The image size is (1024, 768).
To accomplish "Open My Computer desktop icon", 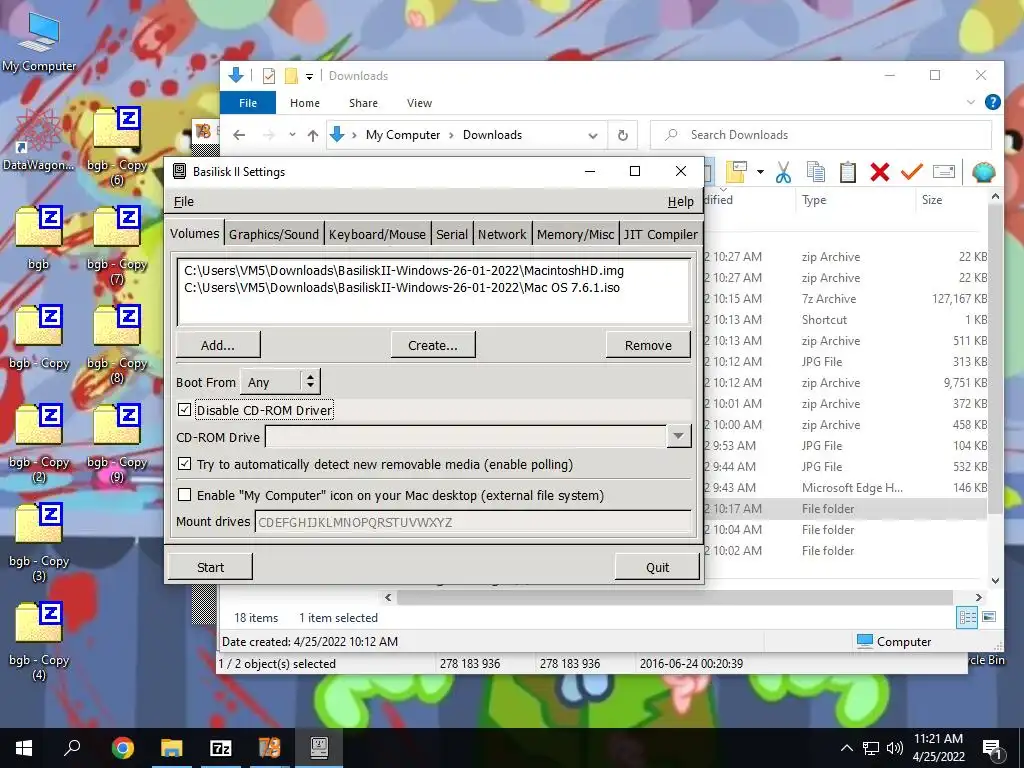I will pyautogui.click(x=39, y=40).
